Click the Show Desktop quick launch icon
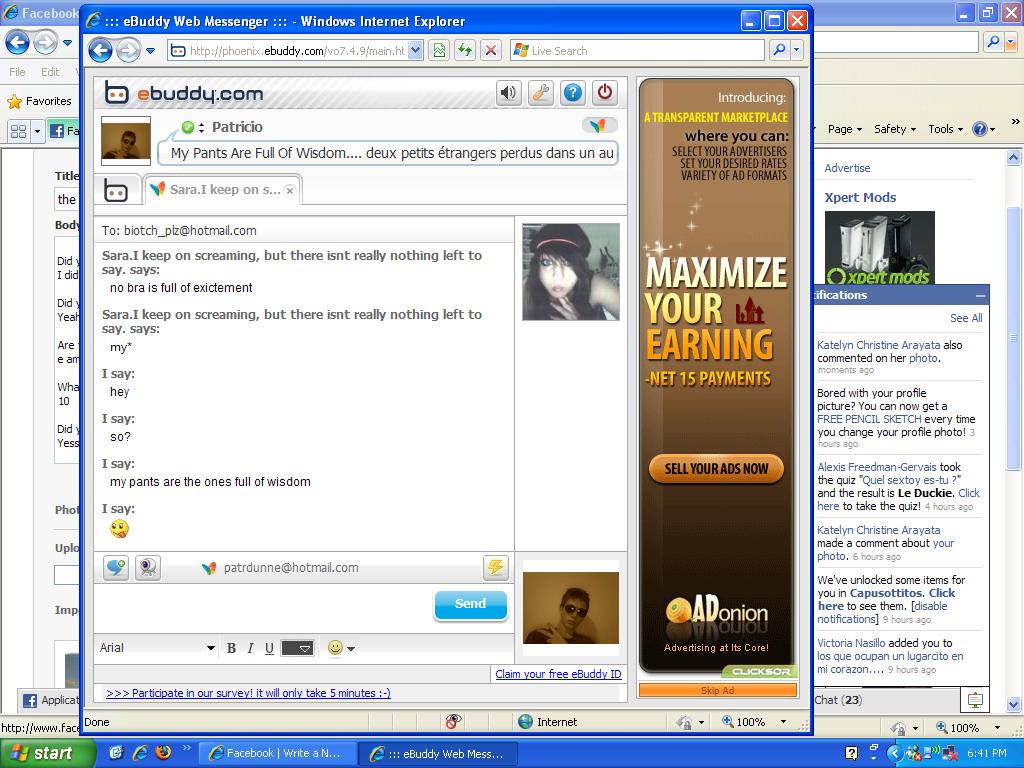This screenshot has width=1024, height=768. pos(116,753)
